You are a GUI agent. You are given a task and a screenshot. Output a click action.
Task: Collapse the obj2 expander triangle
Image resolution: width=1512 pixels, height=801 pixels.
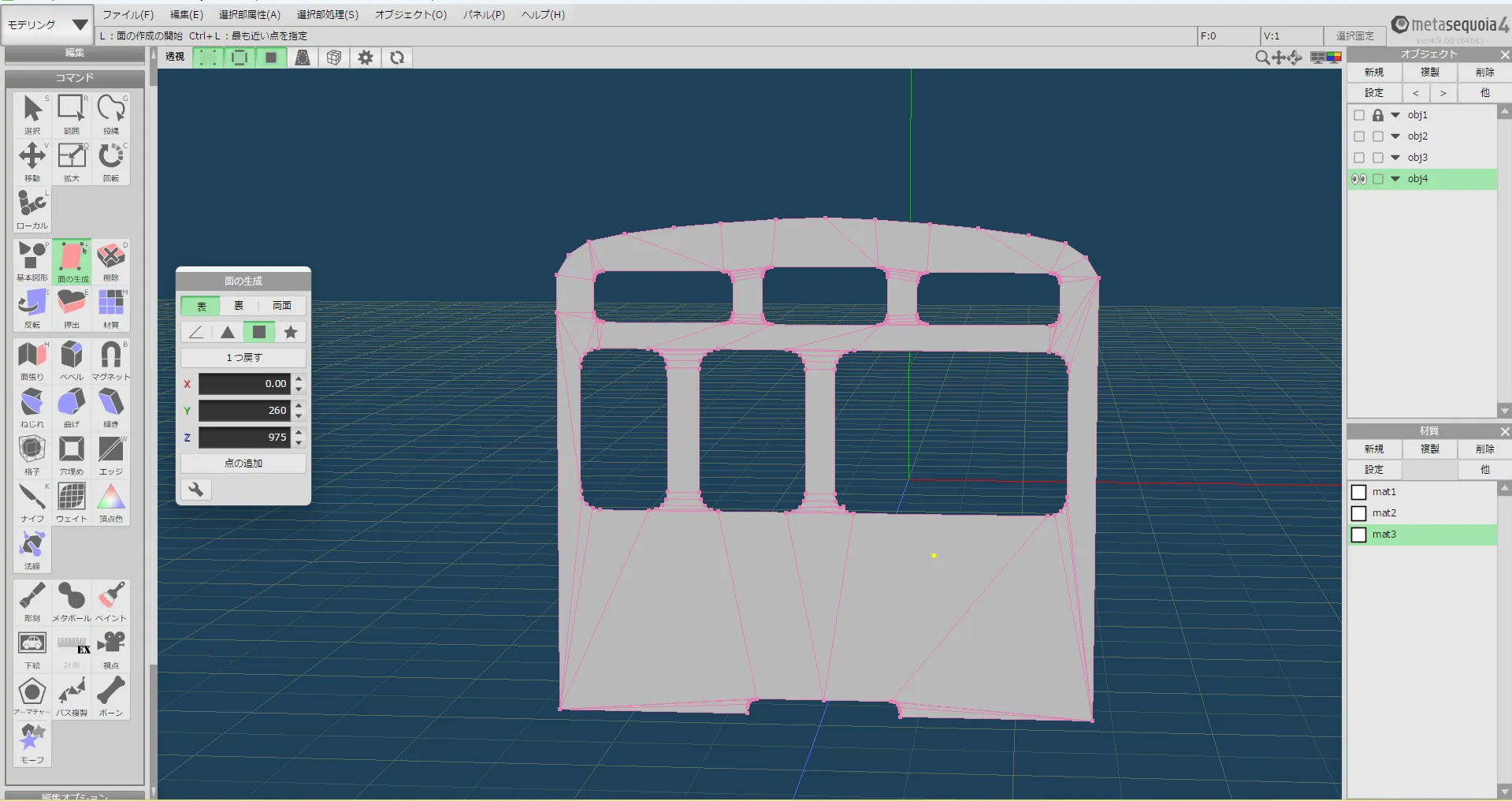(x=1395, y=136)
